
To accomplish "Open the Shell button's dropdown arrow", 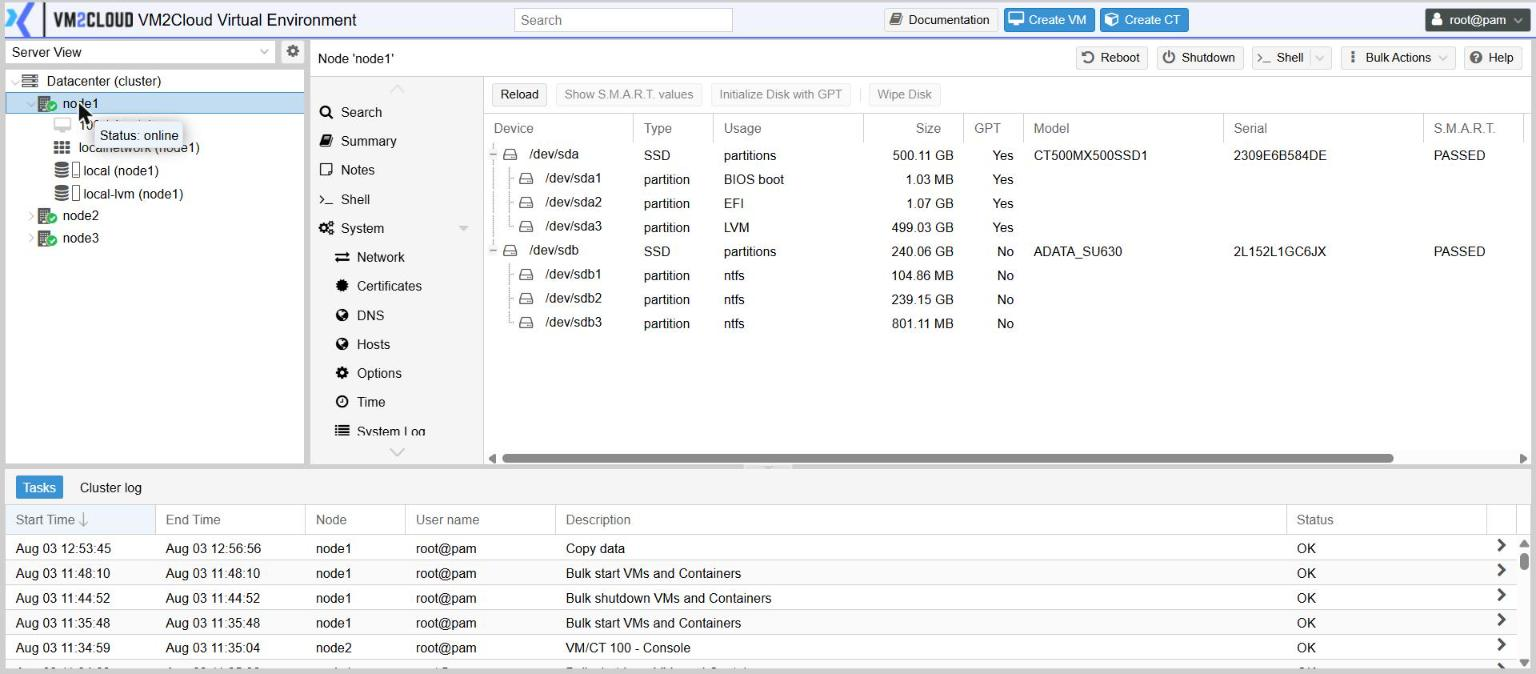I will 1320,58.
